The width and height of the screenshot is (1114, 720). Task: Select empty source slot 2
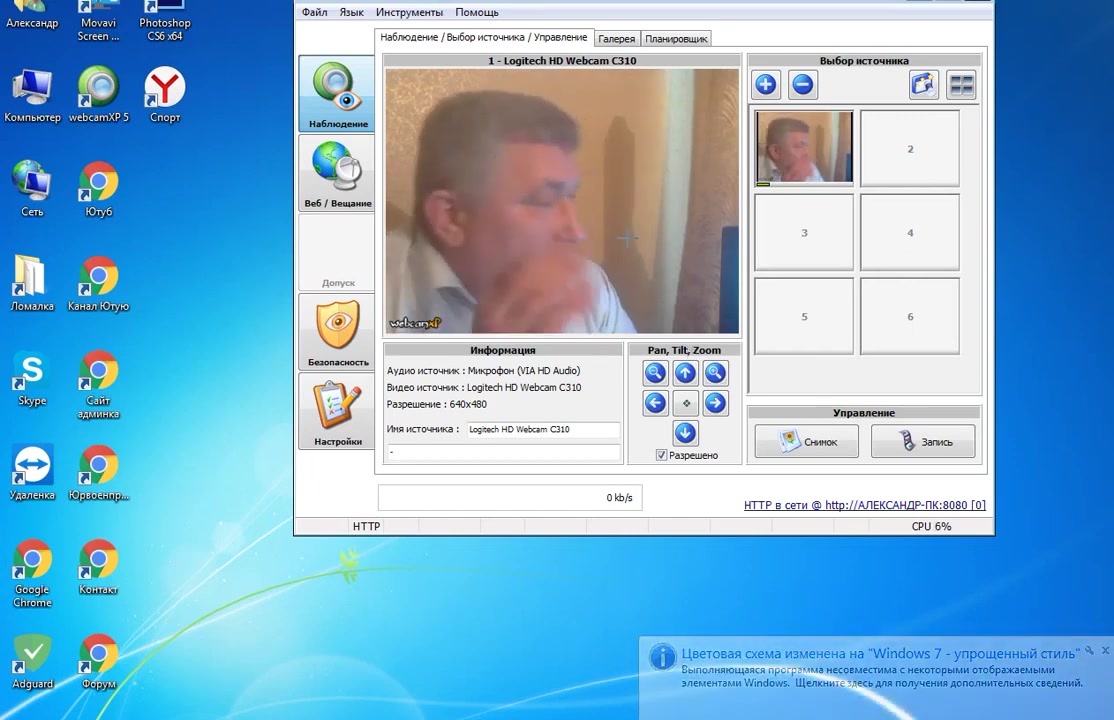pyautogui.click(x=910, y=148)
